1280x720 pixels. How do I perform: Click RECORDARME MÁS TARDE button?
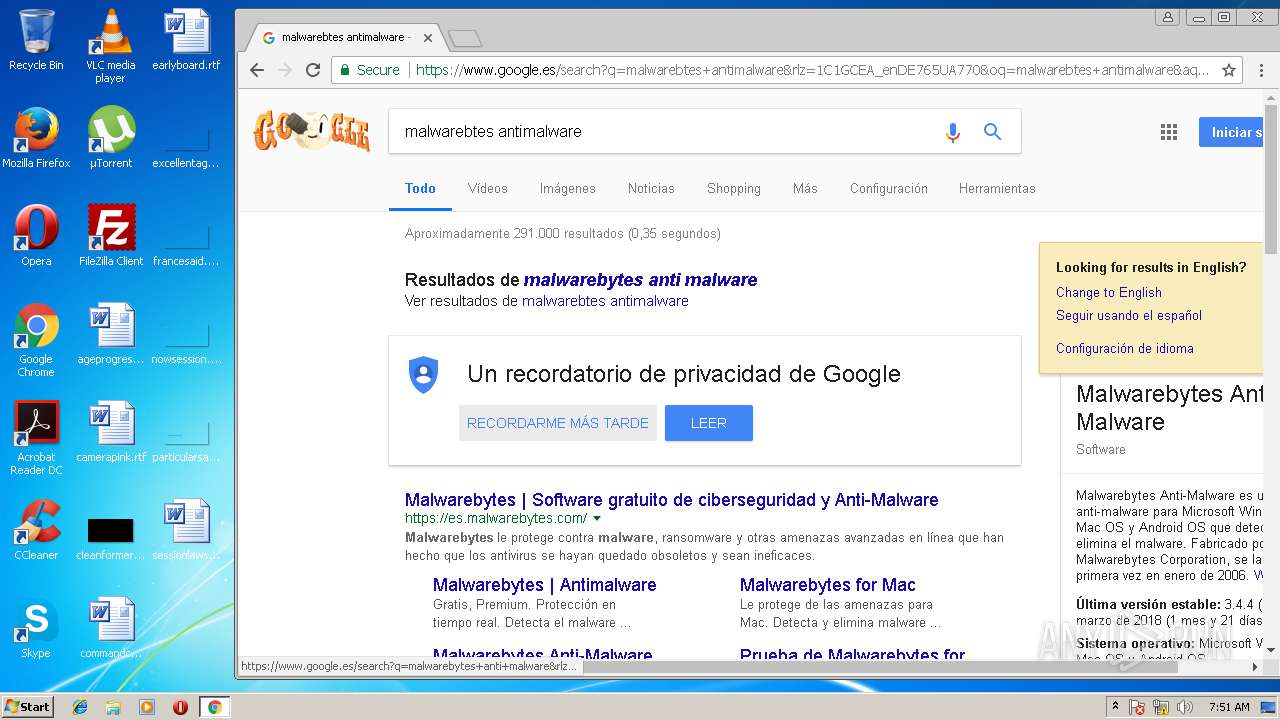558,423
